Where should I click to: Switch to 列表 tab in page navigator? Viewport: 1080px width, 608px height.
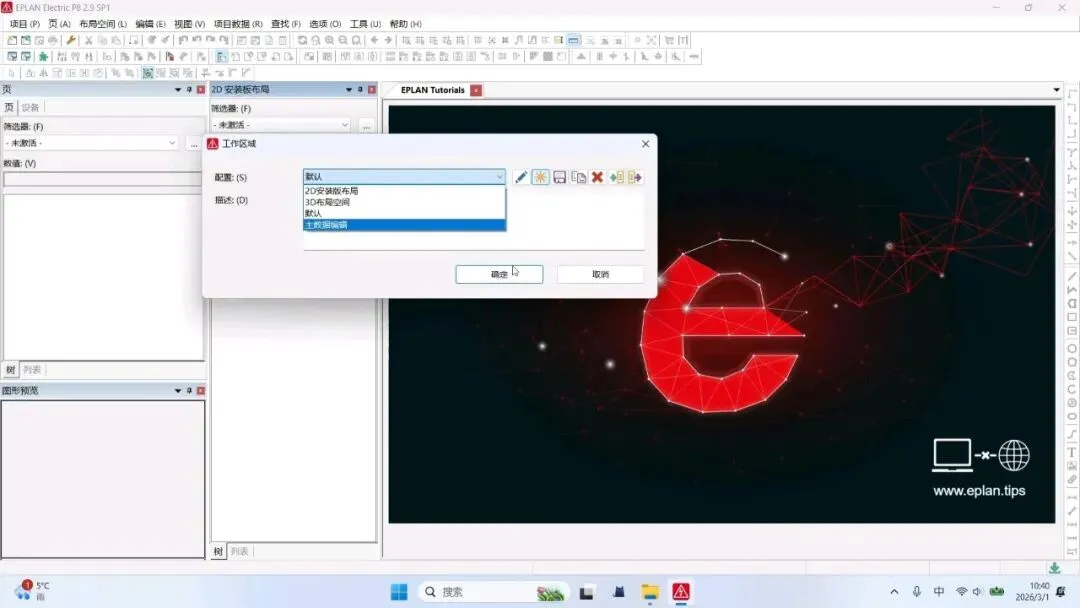pos(32,370)
